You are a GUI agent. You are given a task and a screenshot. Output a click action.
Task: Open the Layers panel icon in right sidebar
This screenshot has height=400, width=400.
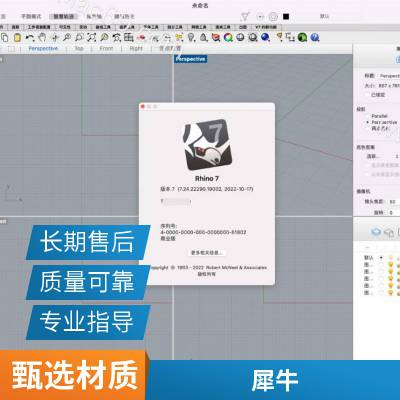[x=376, y=231]
